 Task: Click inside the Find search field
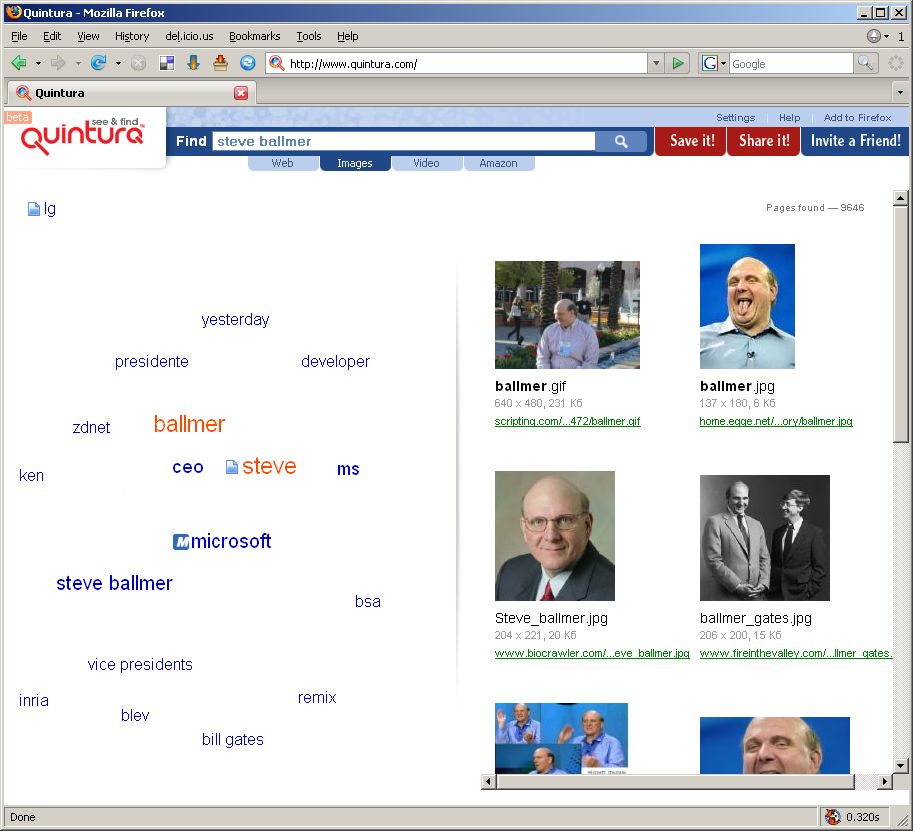click(x=404, y=142)
